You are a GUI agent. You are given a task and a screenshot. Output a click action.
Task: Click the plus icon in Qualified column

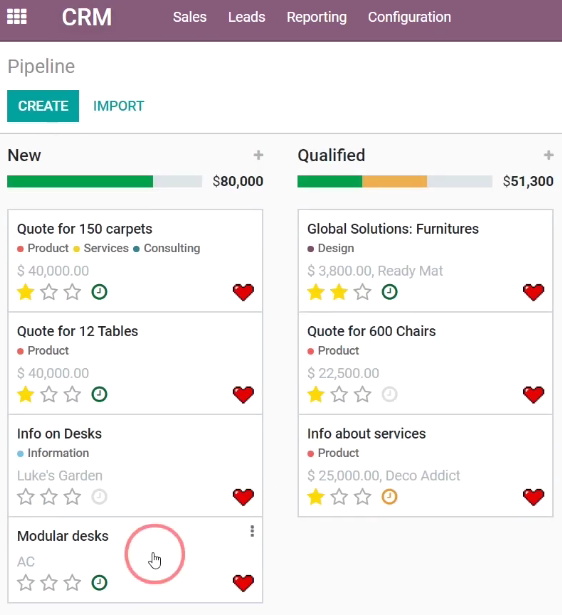[548, 155]
